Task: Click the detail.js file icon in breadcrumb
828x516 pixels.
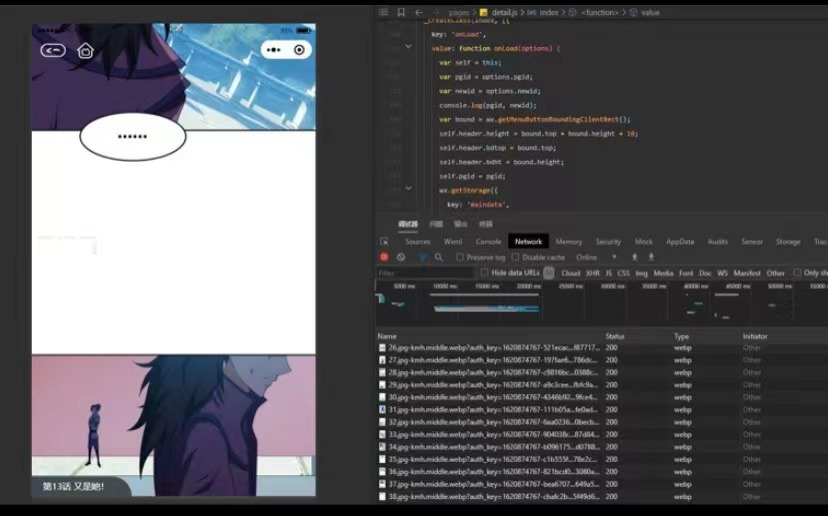Action: tap(484, 12)
